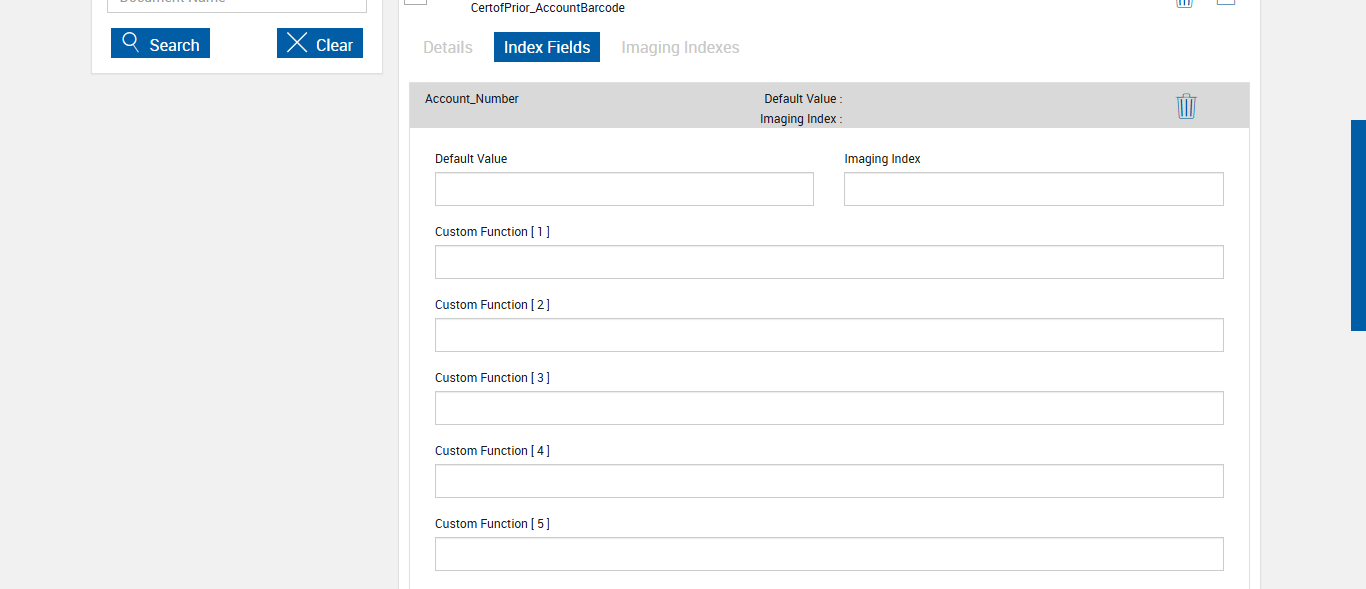The height and width of the screenshot is (589, 1366).
Task: Focus the Document Name search field
Action: pyautogui.click(x=237, y=3)
